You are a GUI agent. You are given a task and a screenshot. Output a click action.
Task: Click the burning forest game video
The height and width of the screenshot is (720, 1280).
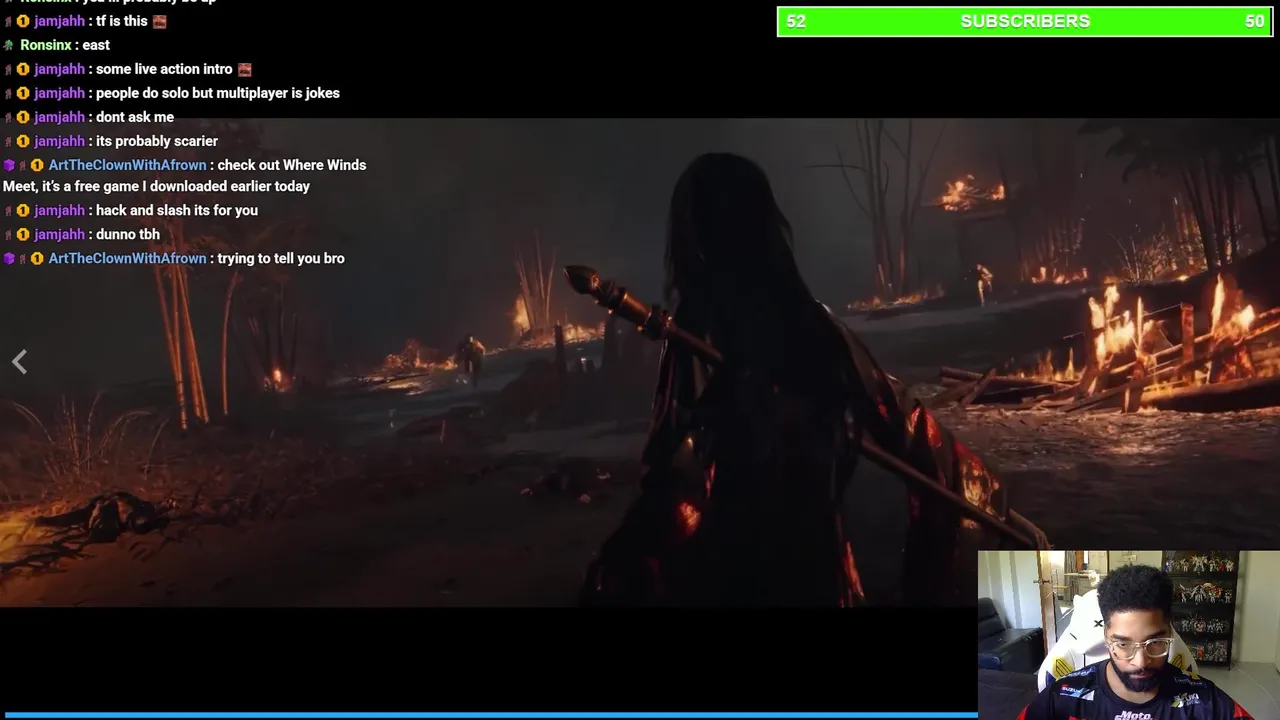pyautogui.click(x=640, y=362)
